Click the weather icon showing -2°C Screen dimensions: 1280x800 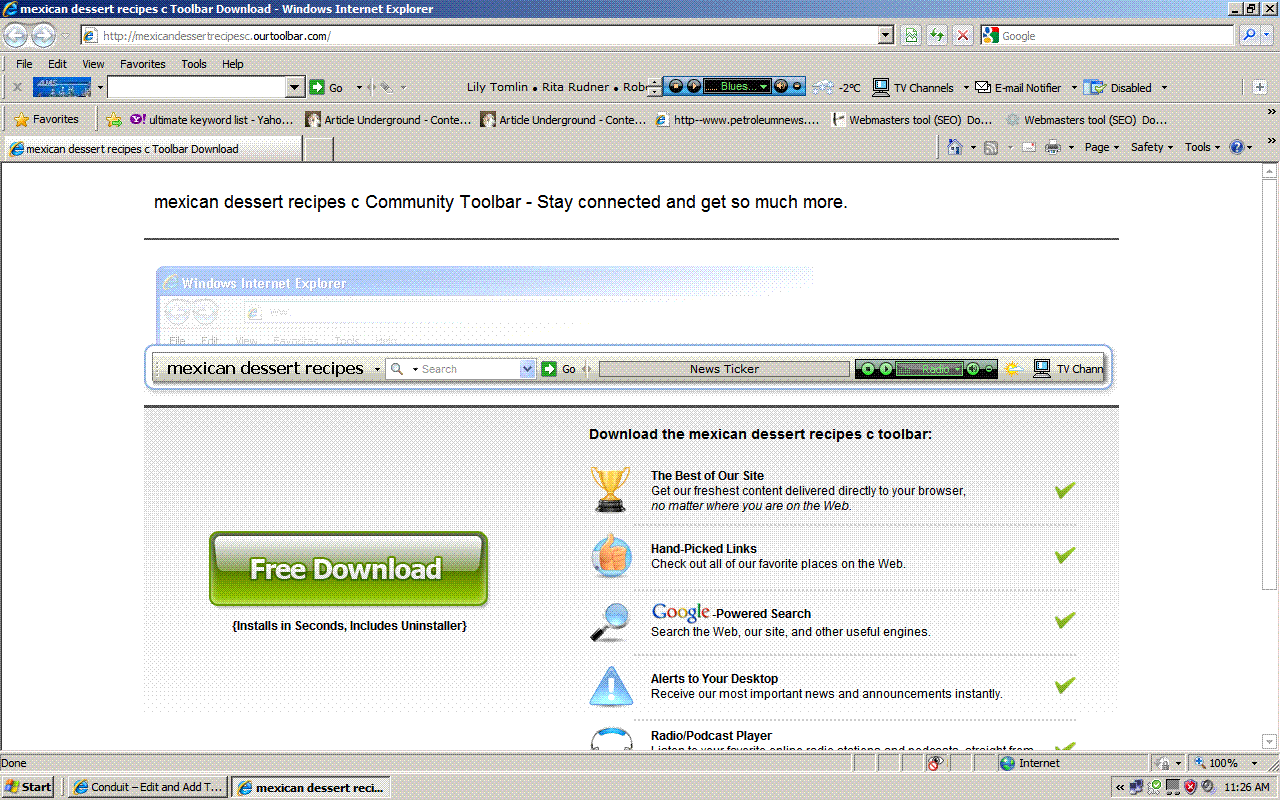point(823,88)
